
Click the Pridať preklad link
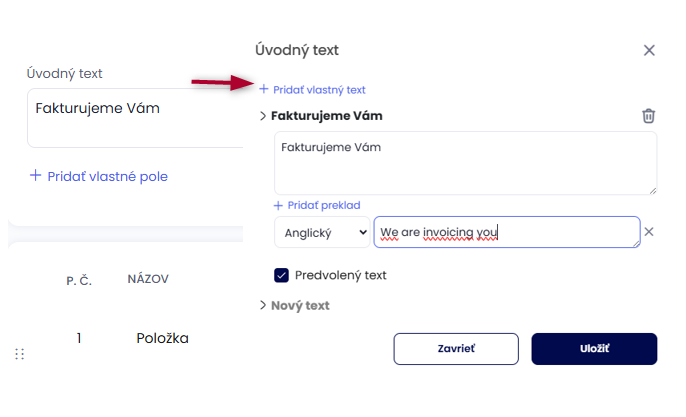click(323, 205)
